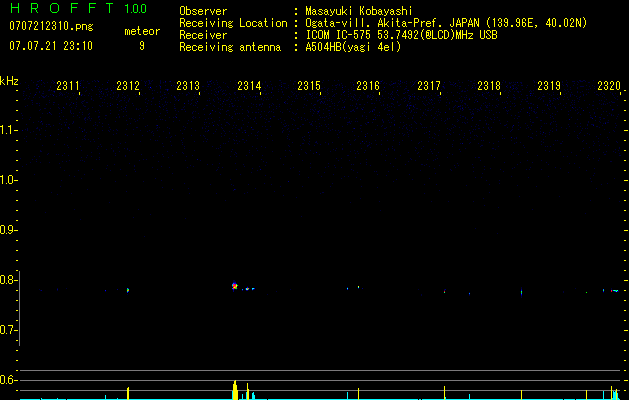Click the 2314 time axis marker
629x400 pixels.
(249, 85)
